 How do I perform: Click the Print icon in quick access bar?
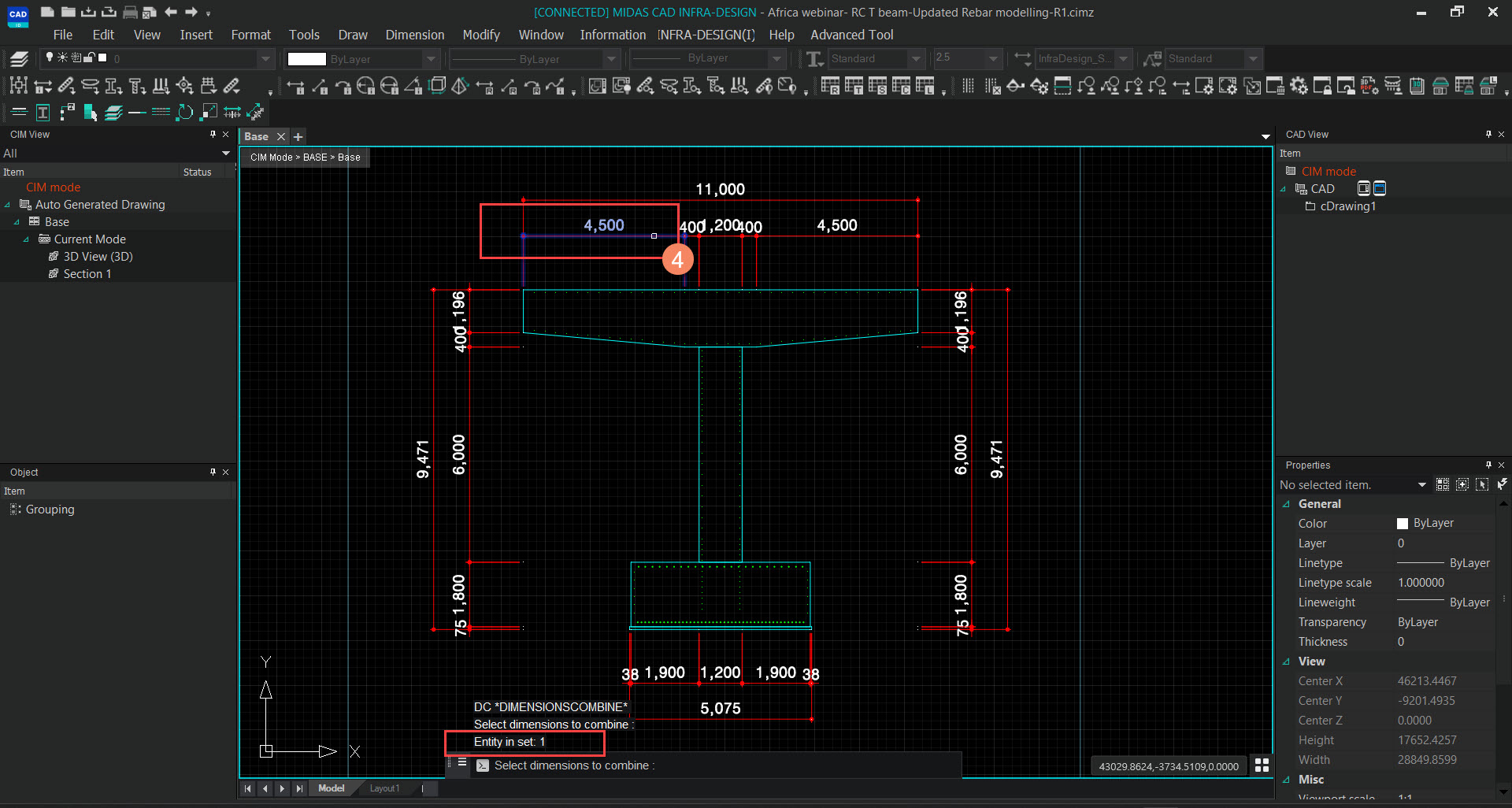click(130, 12)
